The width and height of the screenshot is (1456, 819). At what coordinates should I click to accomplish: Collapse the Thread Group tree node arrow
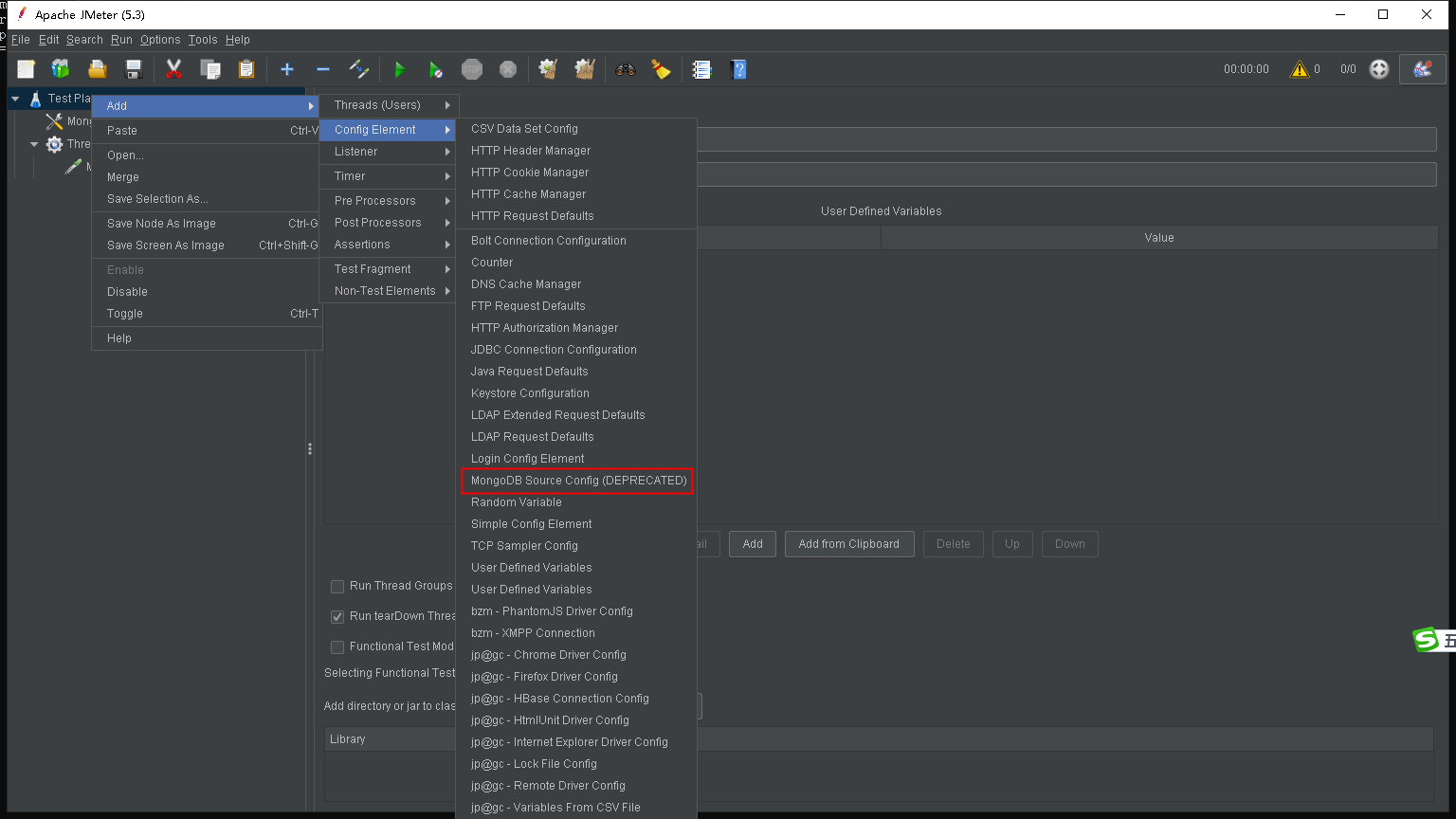click(x=34, y=144)
